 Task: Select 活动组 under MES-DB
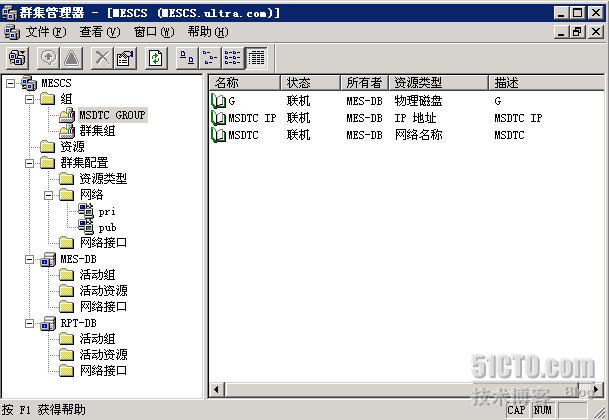[97, 275]
